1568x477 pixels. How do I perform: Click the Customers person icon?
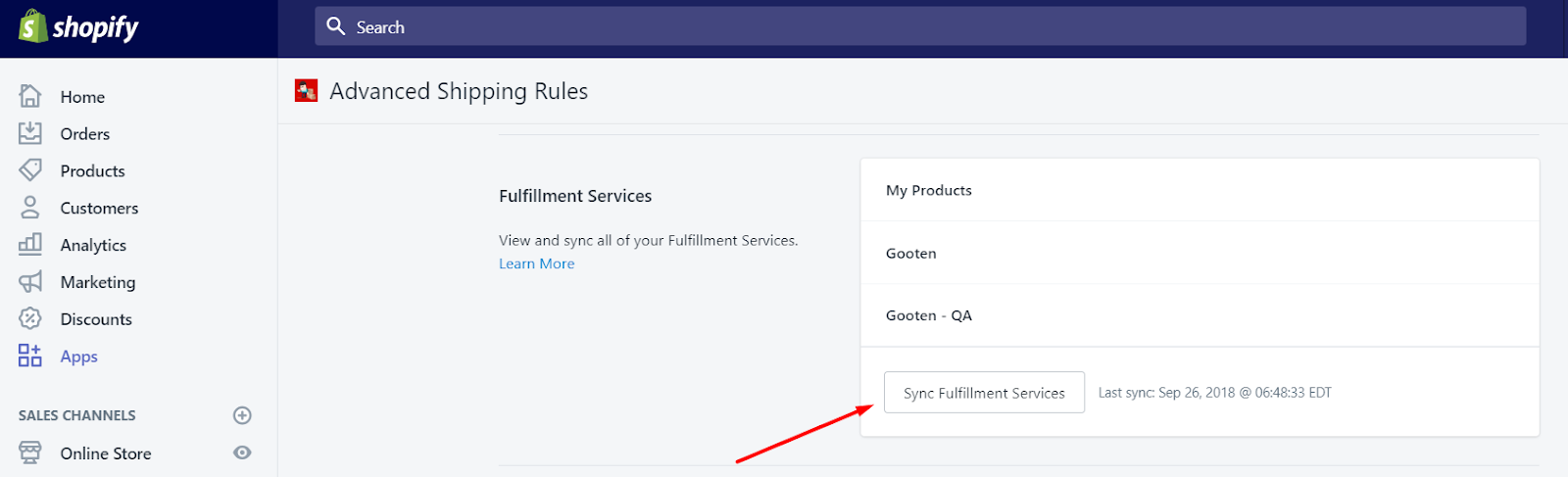pyautogui.click(x=30, y=208)
